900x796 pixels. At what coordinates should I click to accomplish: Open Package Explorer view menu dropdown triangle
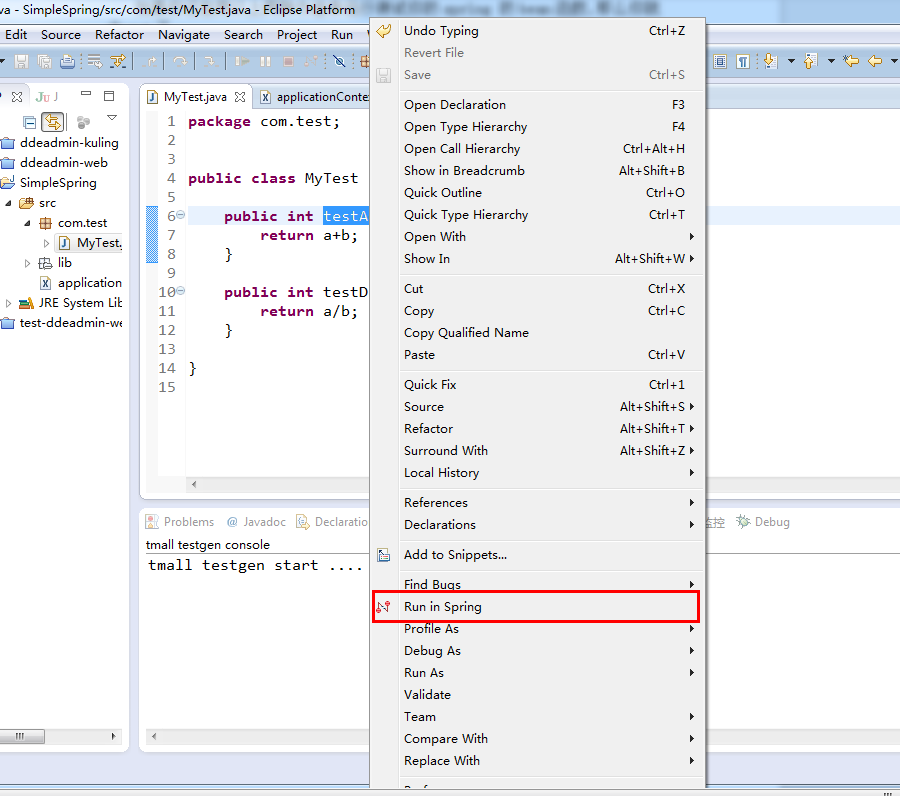point(112,119)
